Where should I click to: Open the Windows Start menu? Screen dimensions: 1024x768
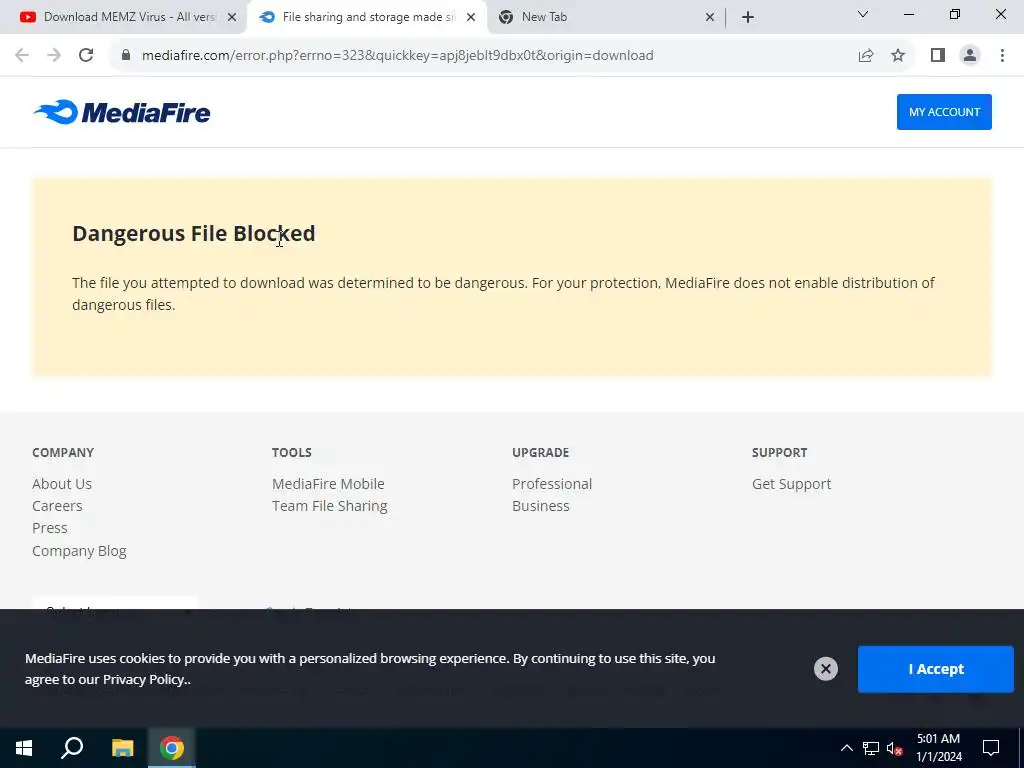(24, 748)
